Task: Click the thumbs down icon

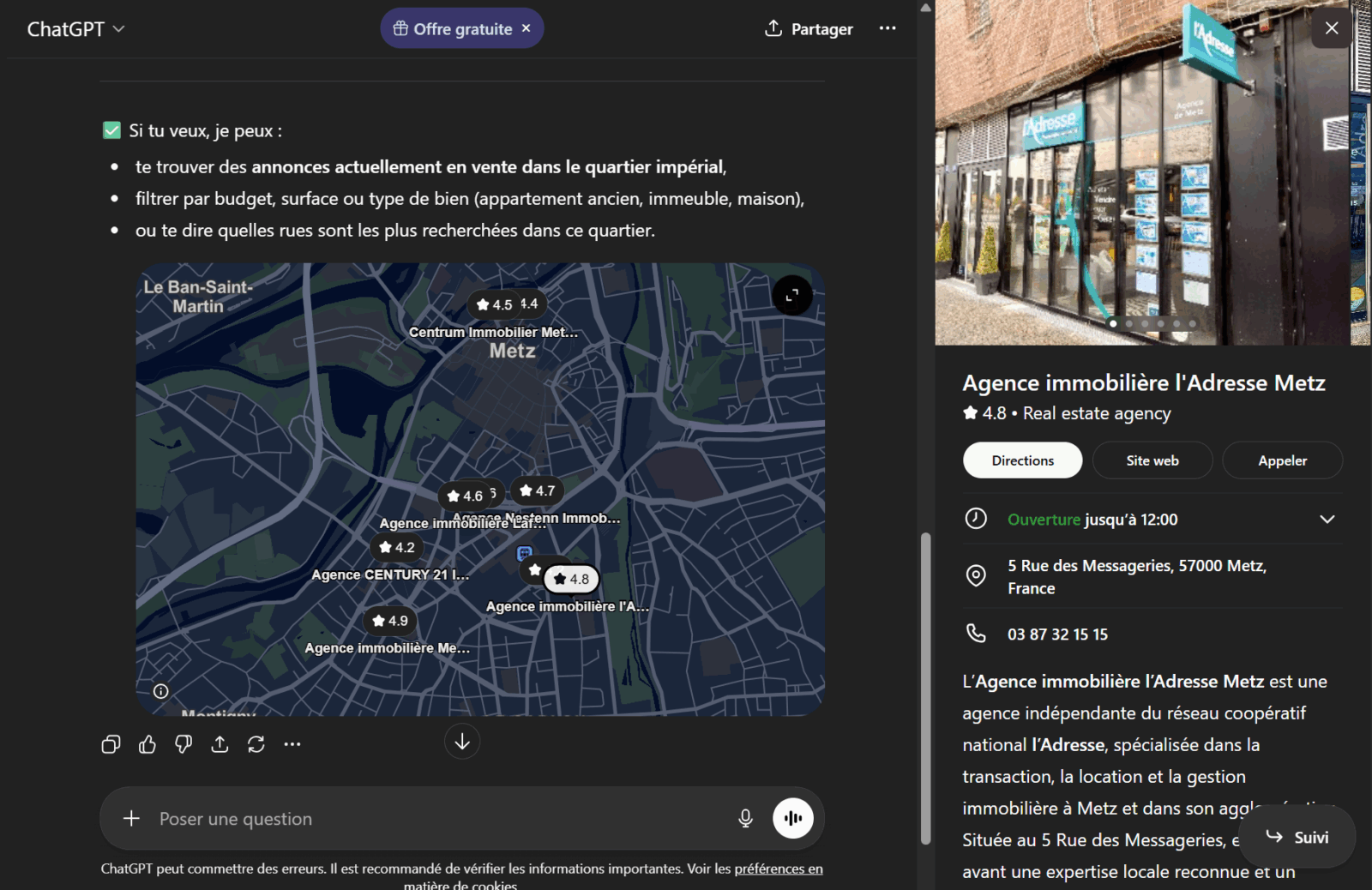Action: click(x=184, y=744)
